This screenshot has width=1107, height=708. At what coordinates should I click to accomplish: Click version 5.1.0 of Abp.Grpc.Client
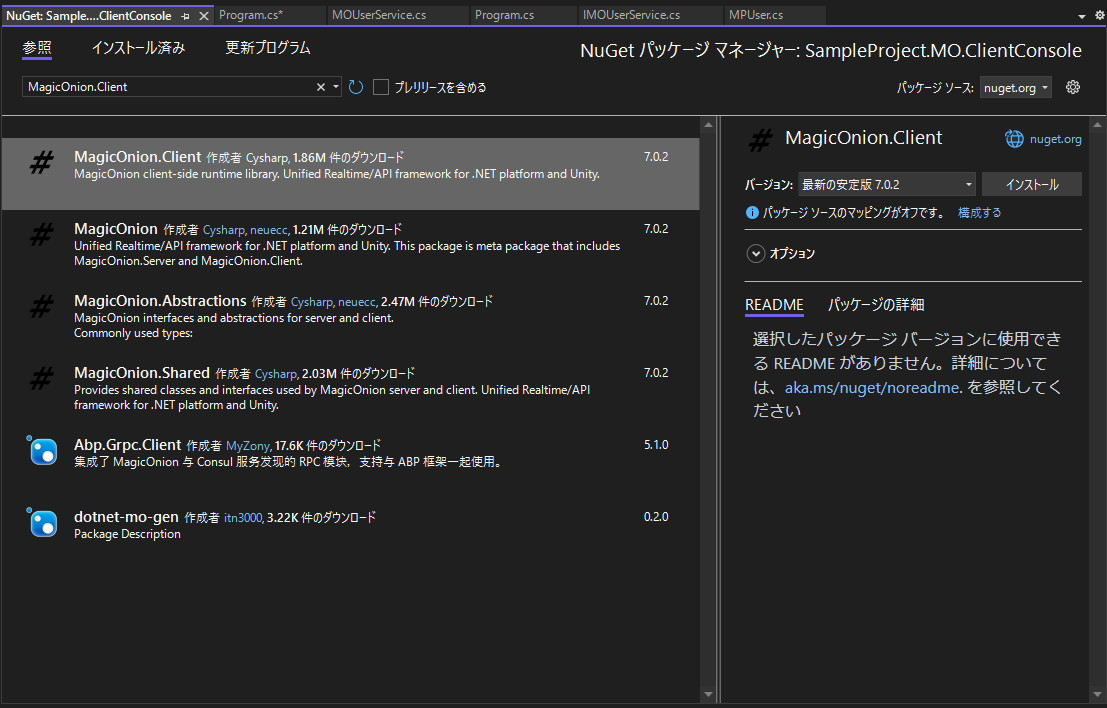pos(656,445)
